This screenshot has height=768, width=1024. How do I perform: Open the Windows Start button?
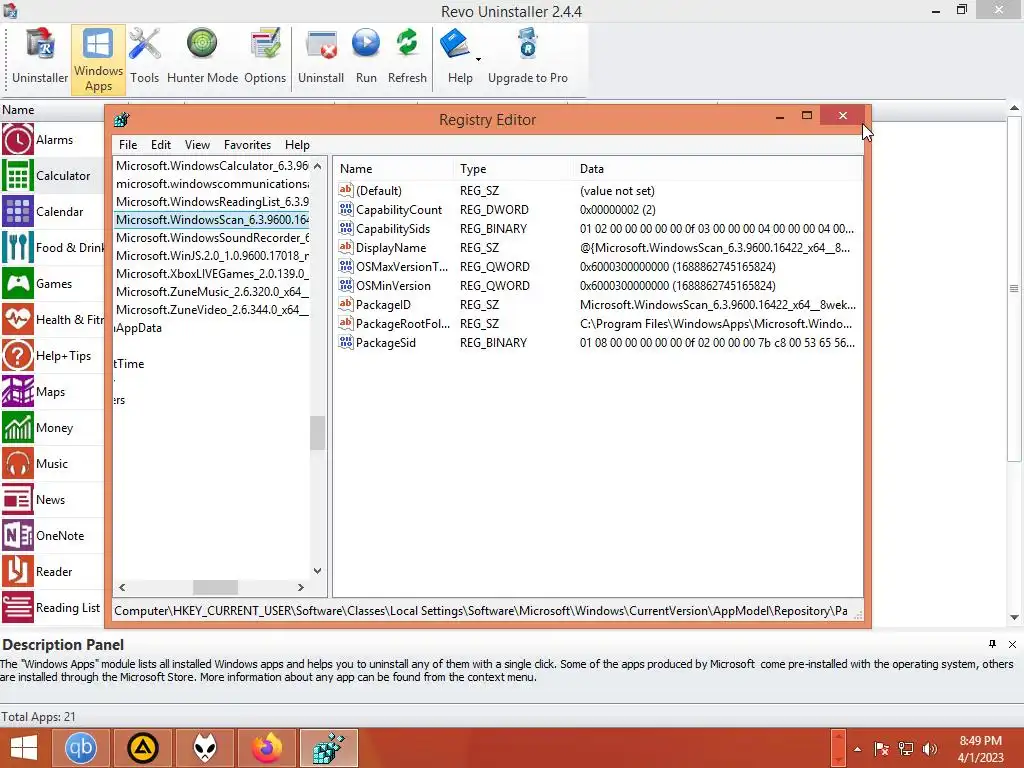coord(24,748)
